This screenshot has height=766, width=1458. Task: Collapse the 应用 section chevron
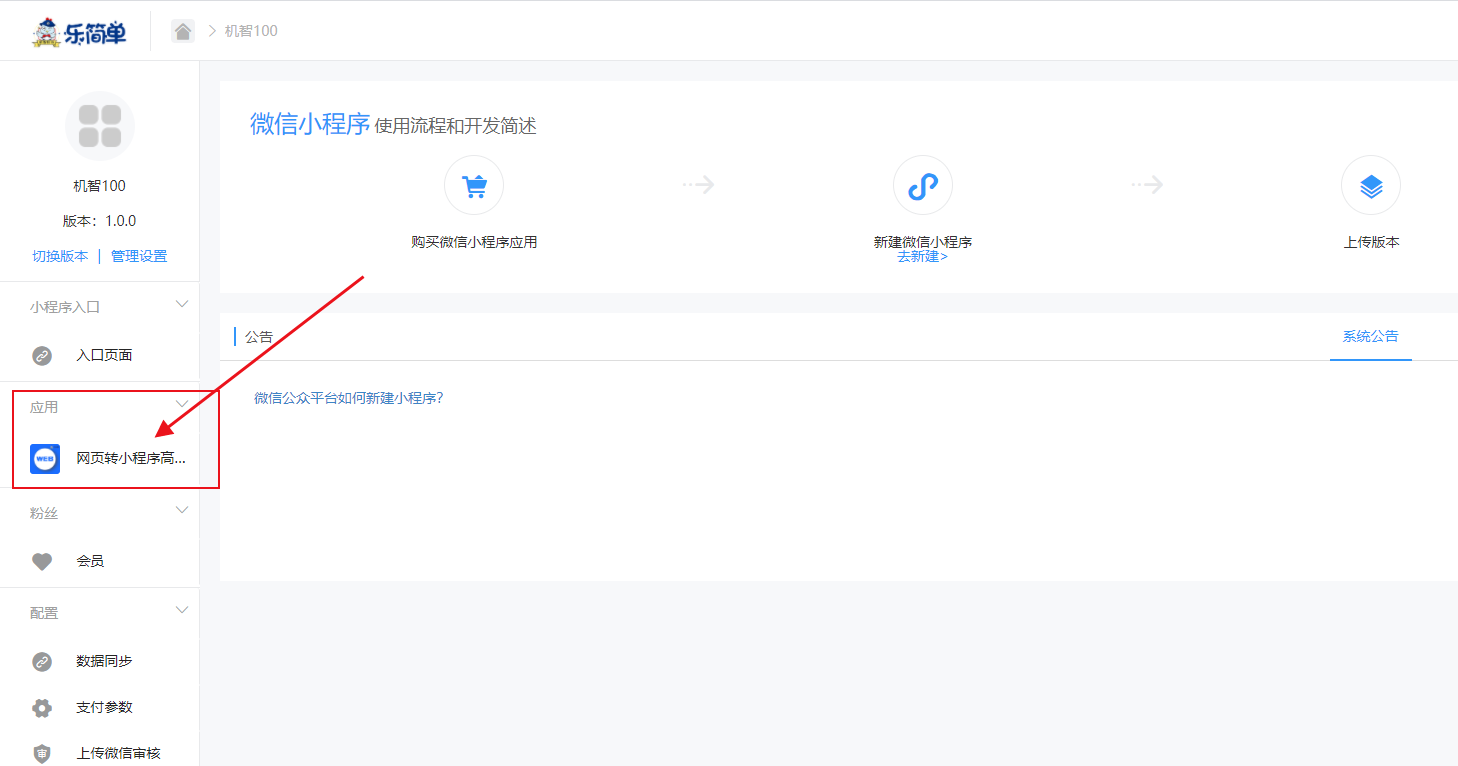[x=182, y=404]
